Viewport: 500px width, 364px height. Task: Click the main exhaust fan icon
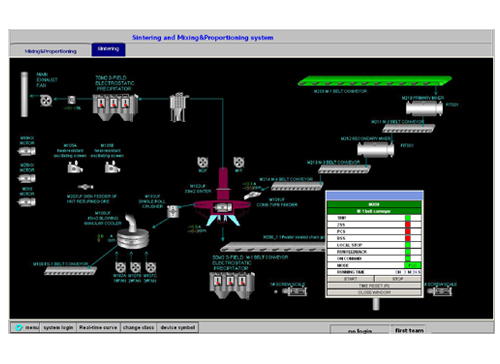pyautogui.click(x=46, y=100)
